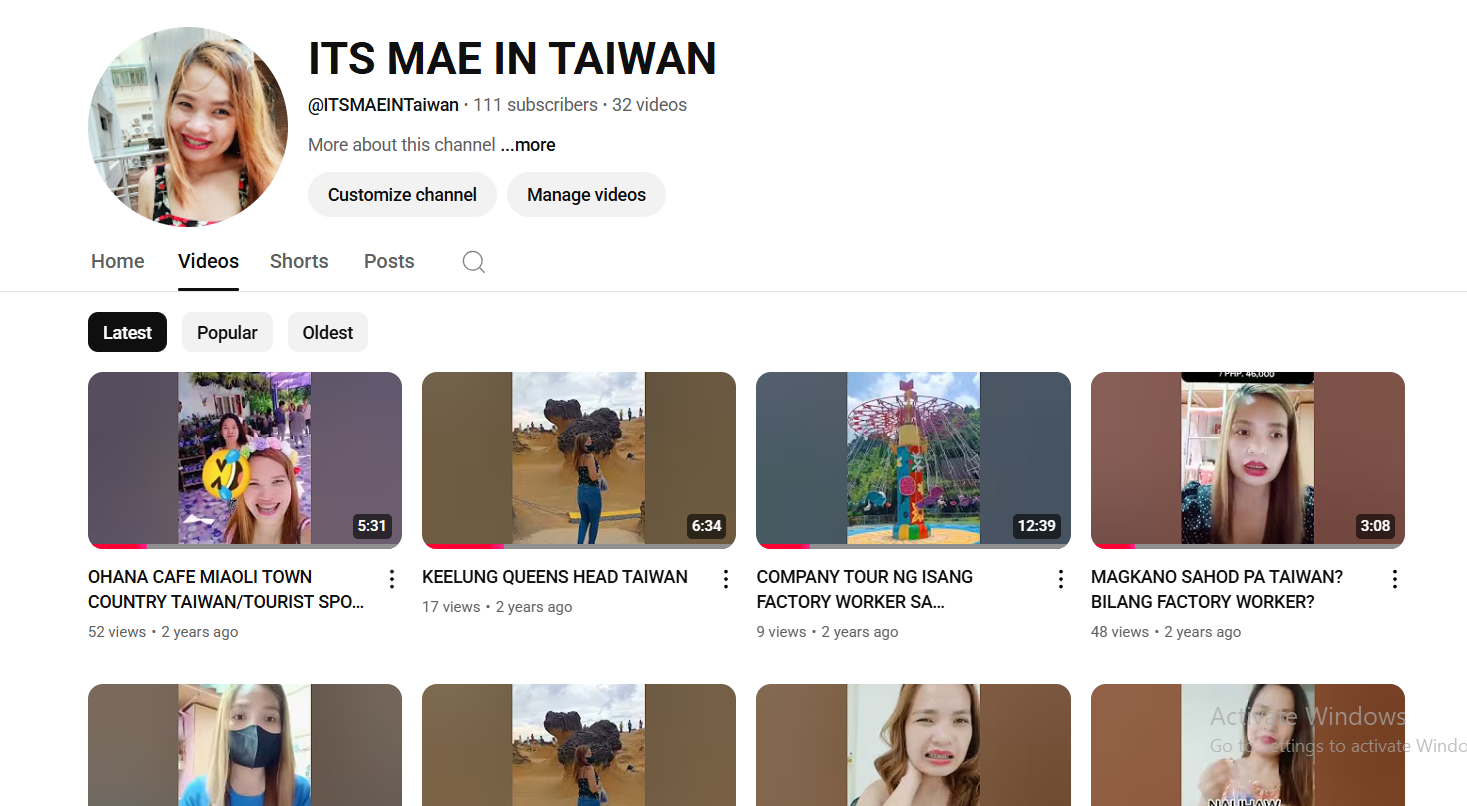This screenshot has width=1467, height=806.
Task: Open second-row thumbnail of woman in black mask
Action: [x=245, y=745]
